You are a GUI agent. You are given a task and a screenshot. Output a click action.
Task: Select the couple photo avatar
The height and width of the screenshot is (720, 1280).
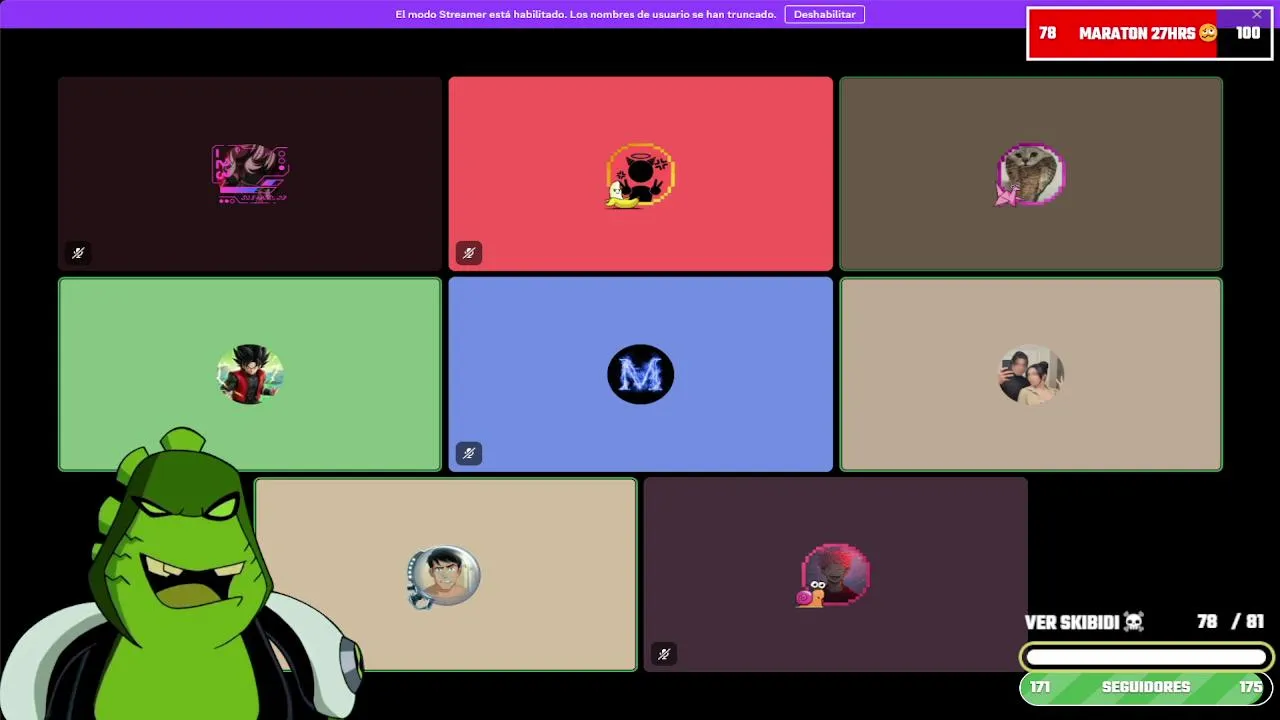(1030, 374)
